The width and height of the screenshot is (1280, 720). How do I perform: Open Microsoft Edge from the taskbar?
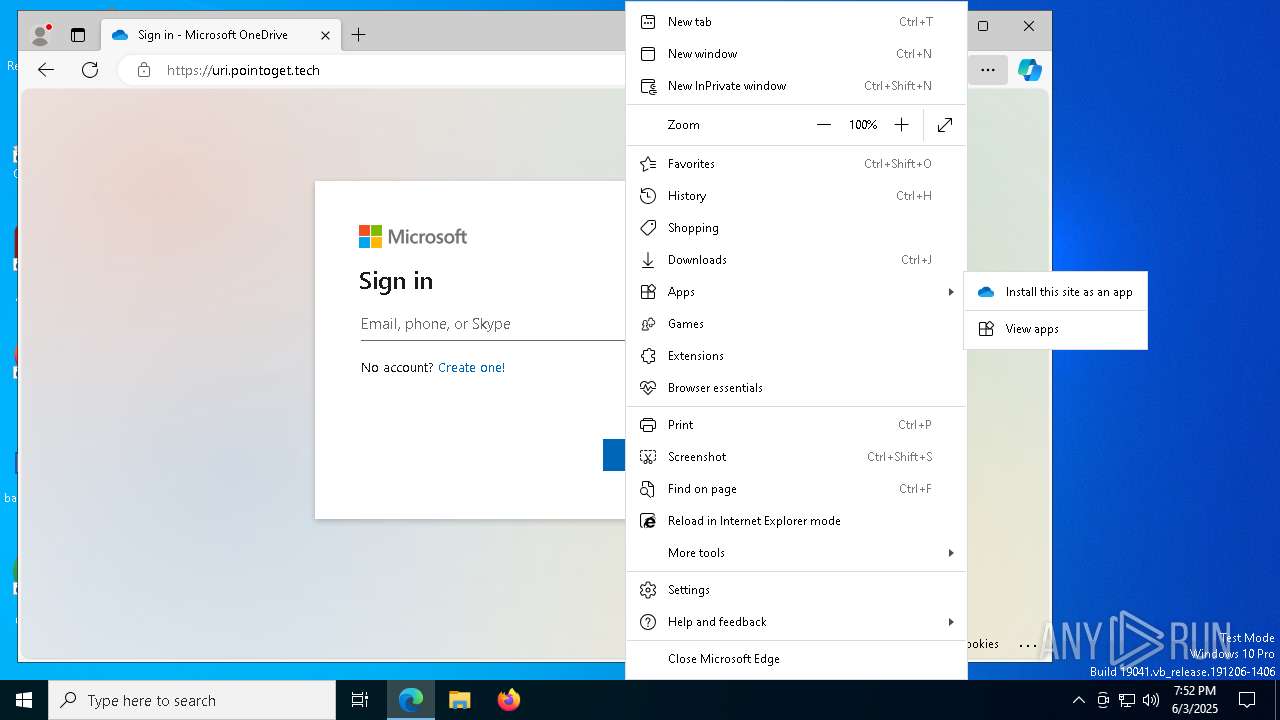point(411,700)
